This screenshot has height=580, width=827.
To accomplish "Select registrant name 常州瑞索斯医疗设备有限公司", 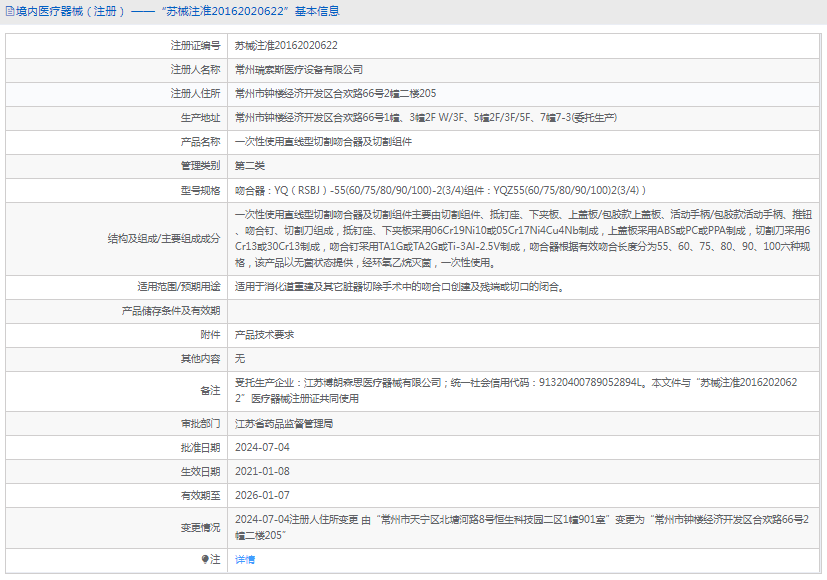I will (299, 70).
